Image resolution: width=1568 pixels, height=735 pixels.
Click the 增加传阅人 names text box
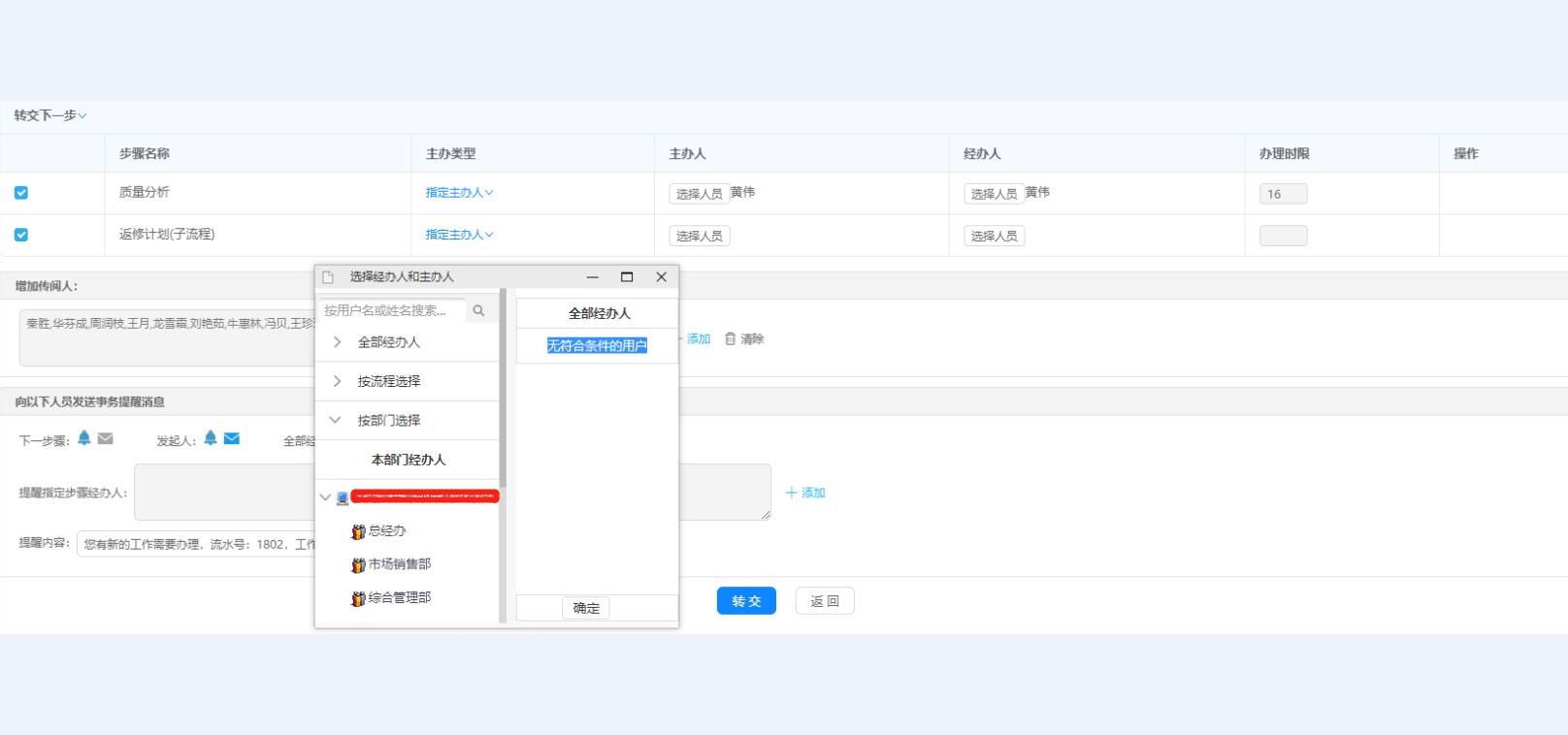[167, 337]
